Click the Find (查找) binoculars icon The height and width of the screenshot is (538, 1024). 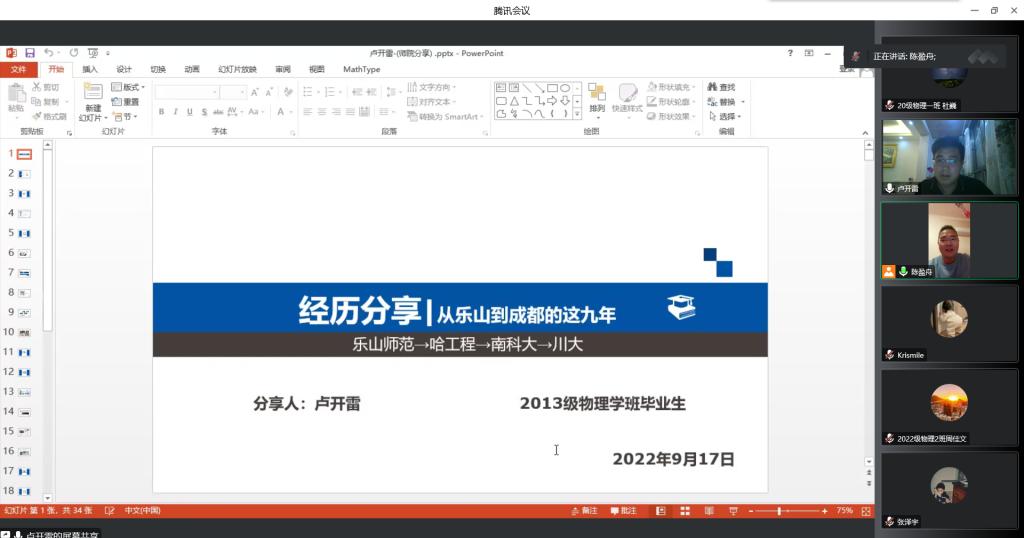pyautogui.click(x=713, y=87)
